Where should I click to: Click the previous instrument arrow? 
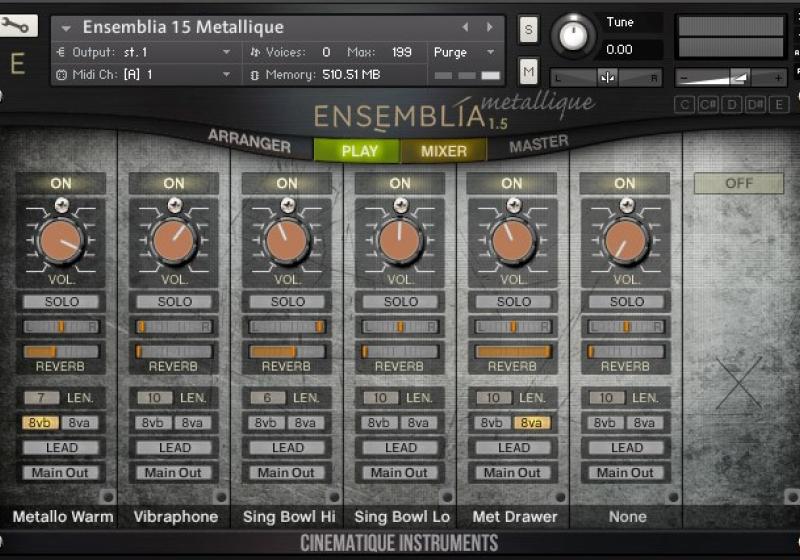(465, 27)
